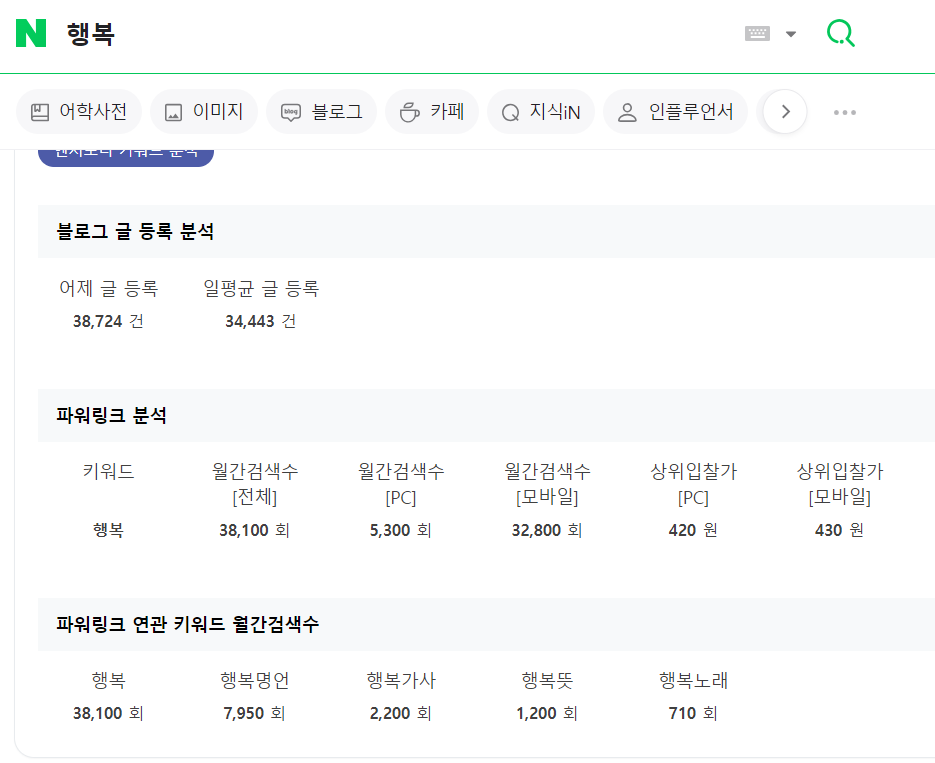Click the 파워링크 분석 section header

(112, 416)
